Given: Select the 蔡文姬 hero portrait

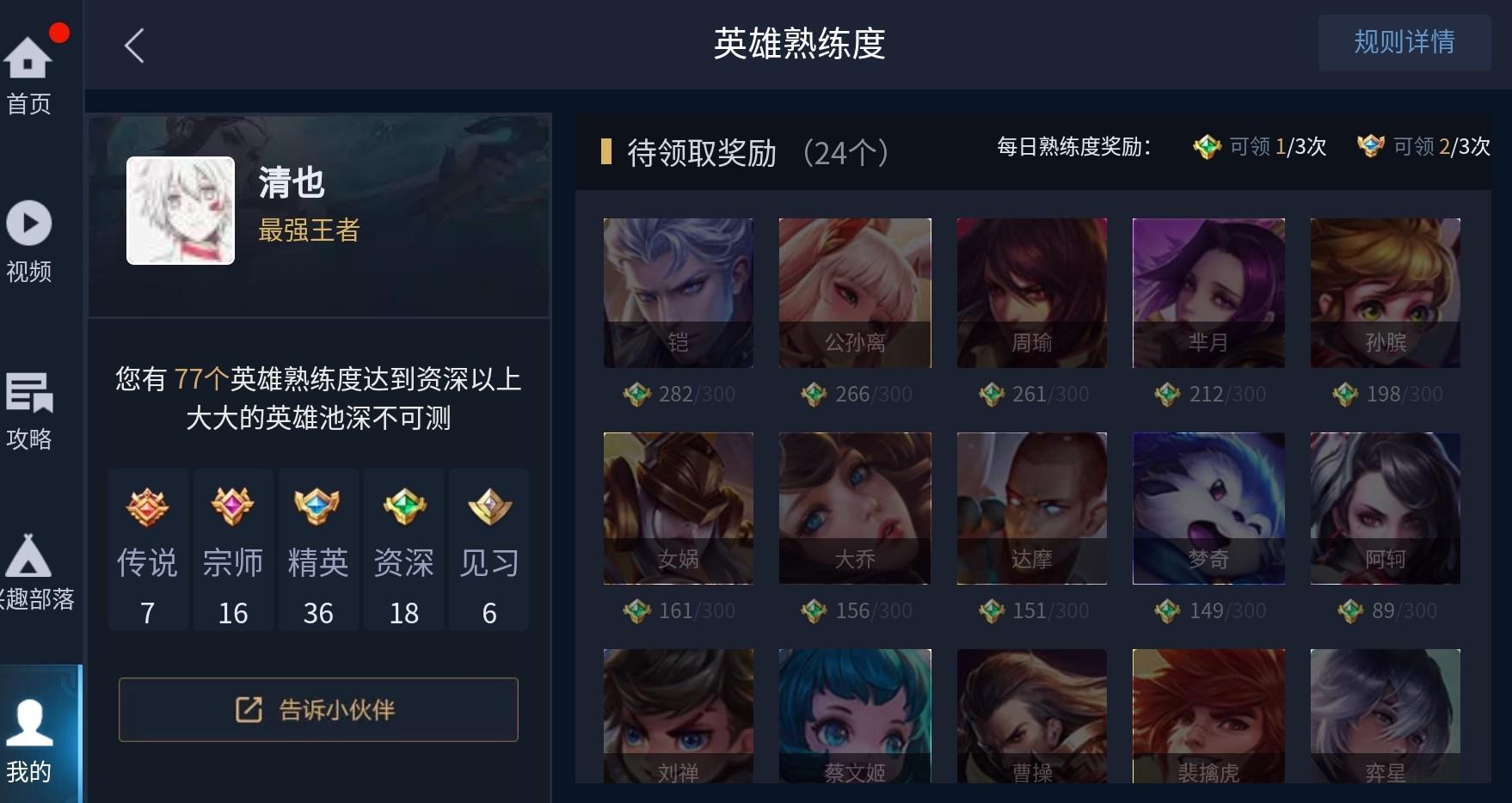Looking at the screenshot, I should click(855, 716).
